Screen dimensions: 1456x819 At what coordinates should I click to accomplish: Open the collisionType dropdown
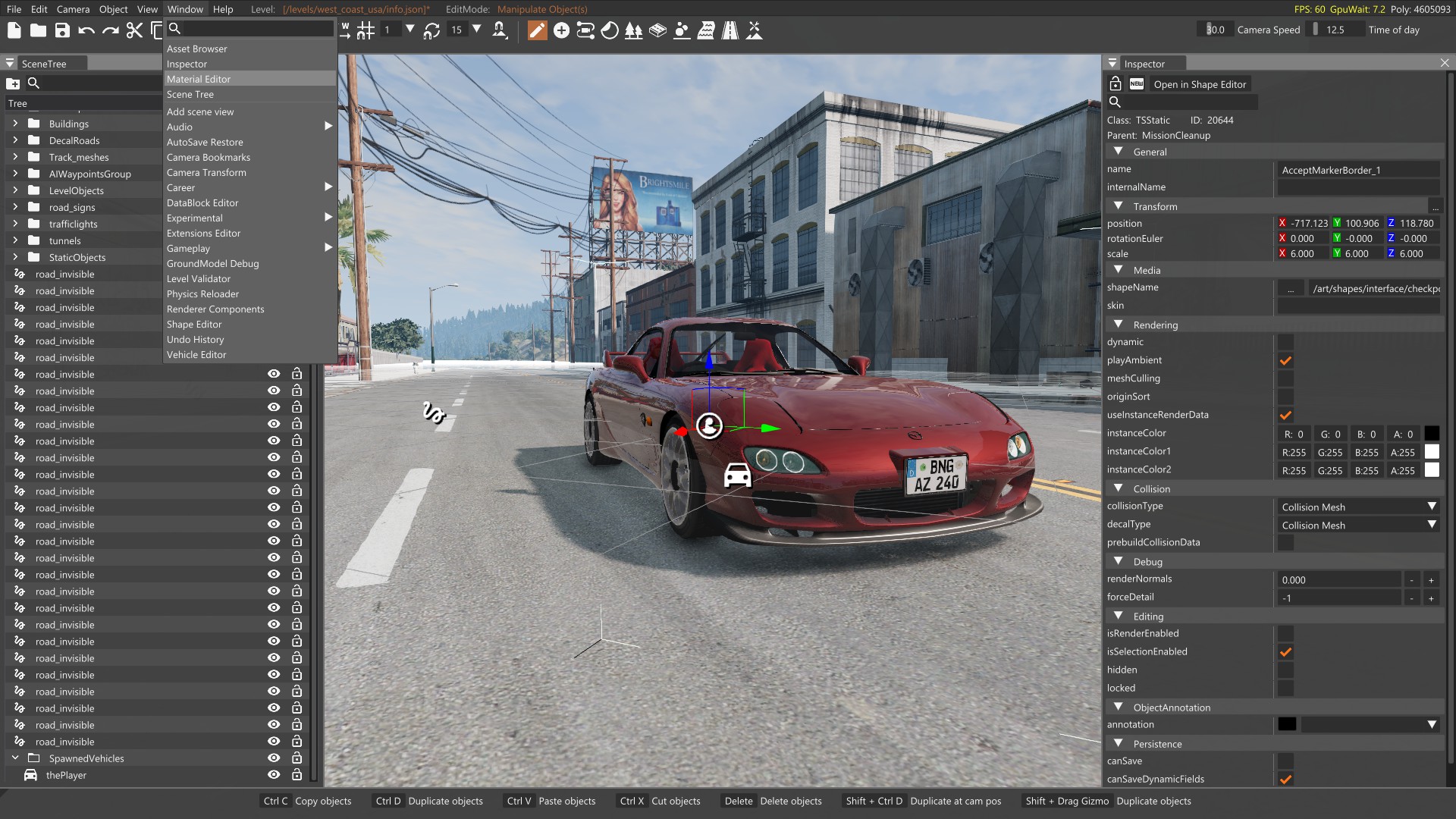click(1357, 507)
